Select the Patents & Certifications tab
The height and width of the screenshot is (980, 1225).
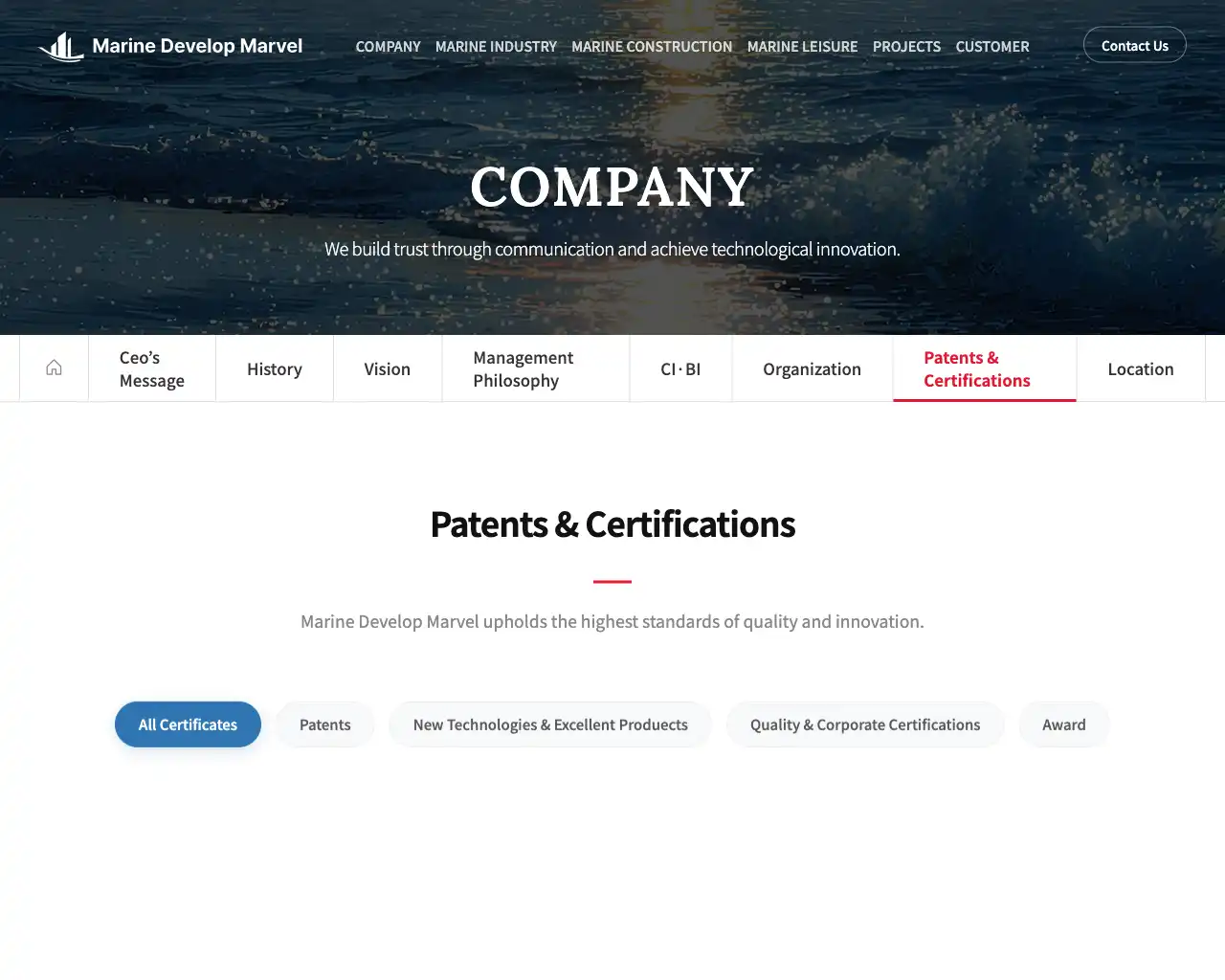tap(985, 368)
